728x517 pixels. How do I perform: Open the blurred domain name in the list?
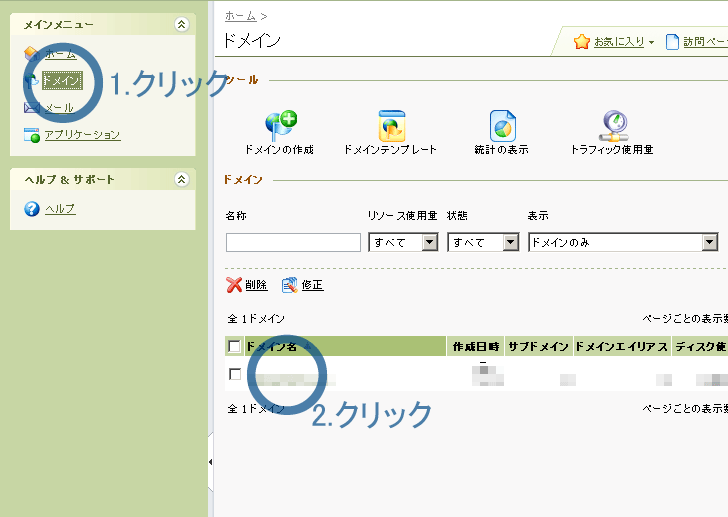click(x=294, y=380)
